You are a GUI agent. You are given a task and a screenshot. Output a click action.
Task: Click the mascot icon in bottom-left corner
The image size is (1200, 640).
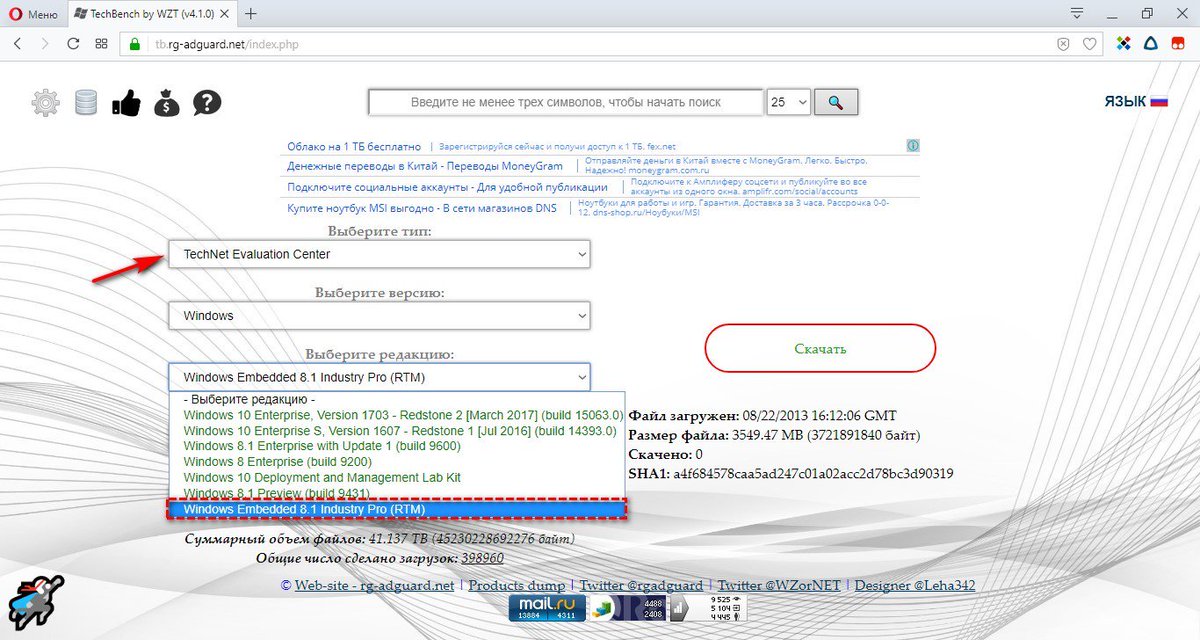tap(35, 600)
